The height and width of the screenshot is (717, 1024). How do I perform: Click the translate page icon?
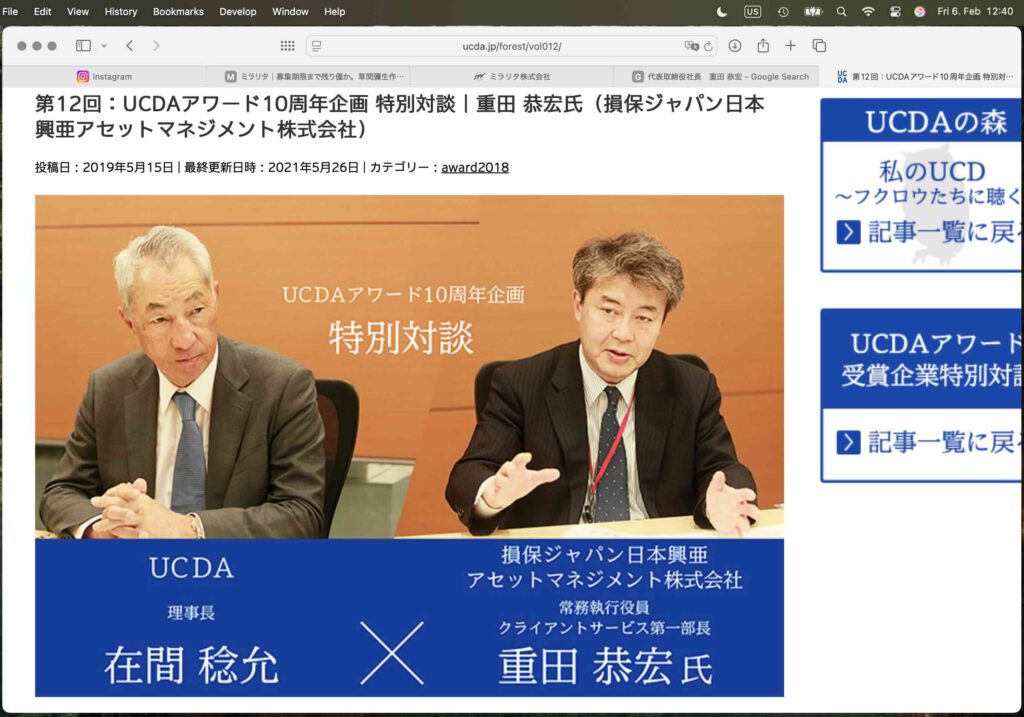(x=690, y=46)
